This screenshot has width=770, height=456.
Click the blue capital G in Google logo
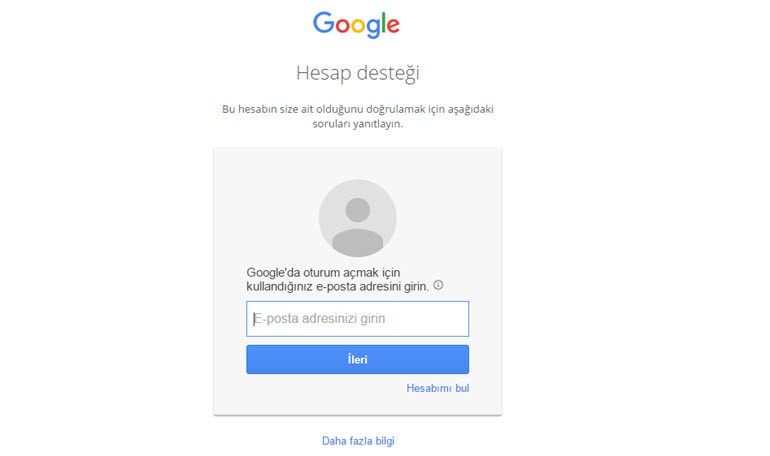tap(324, 23)
